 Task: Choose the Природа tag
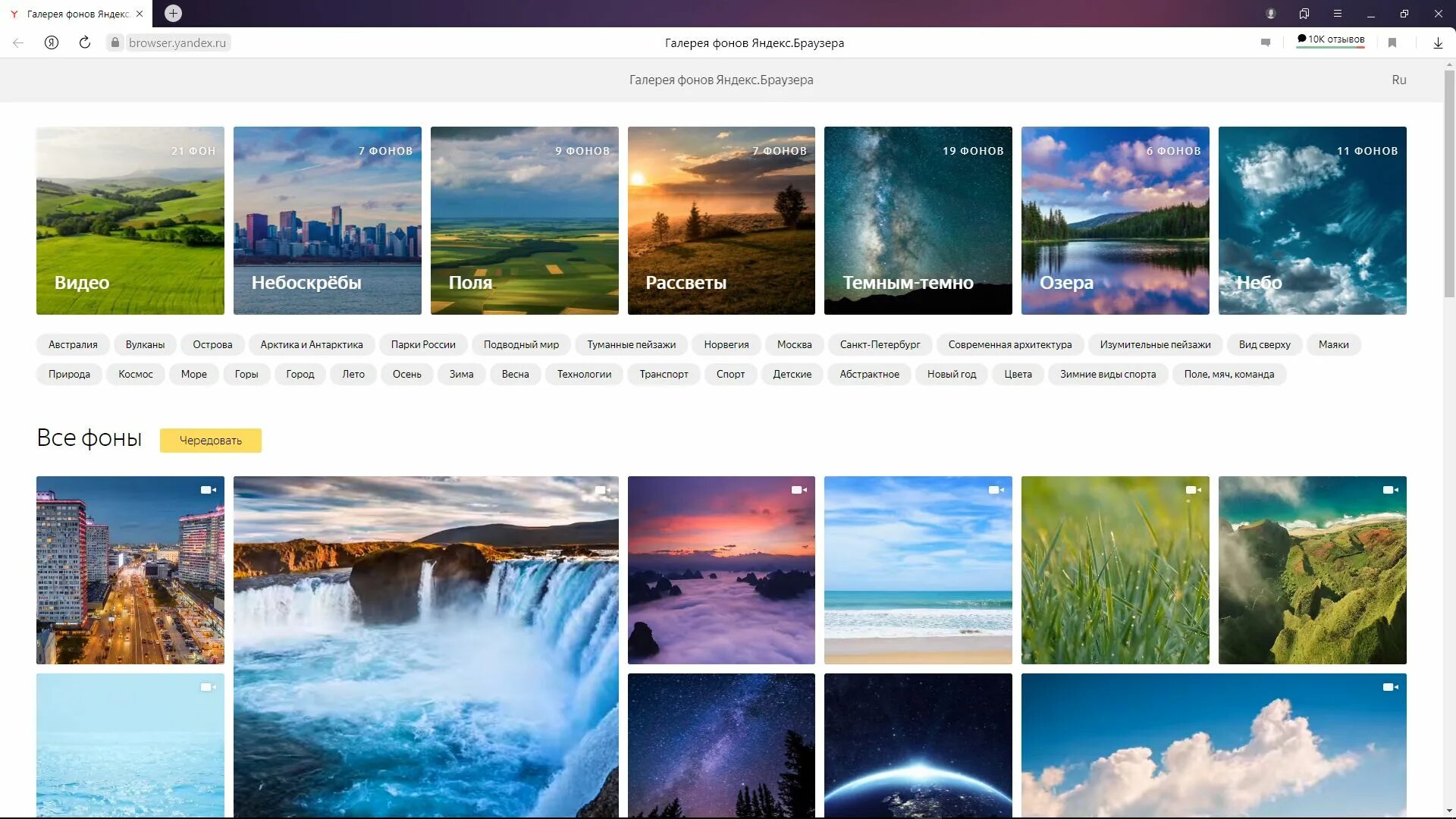coord(69,374)
